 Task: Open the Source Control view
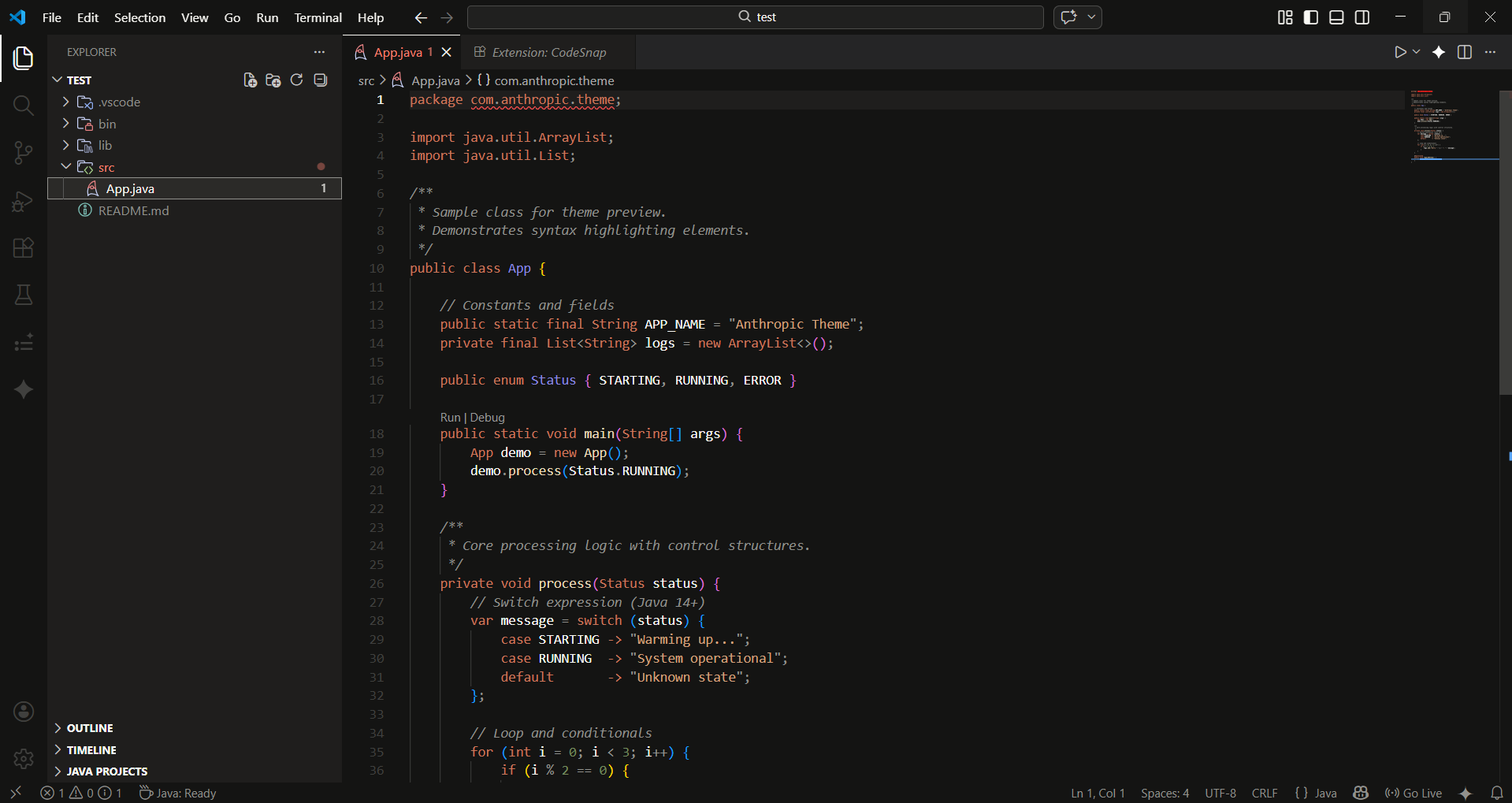[24, 153]
